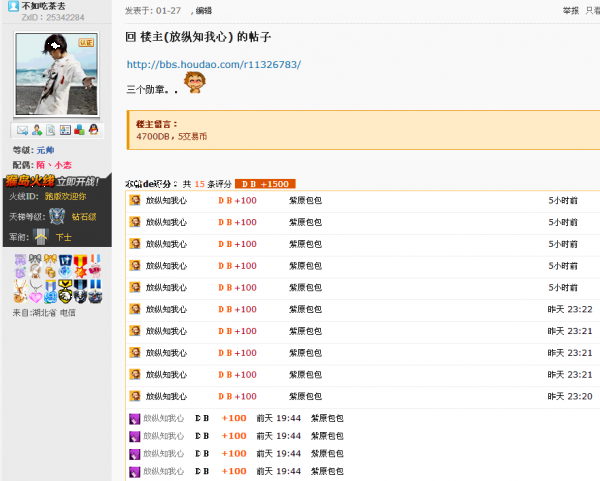The width and height of the screenshot is (600, 481).
Task: Click DB+100 in the 昨天 23:22 row
Action: tap(237, 309)
